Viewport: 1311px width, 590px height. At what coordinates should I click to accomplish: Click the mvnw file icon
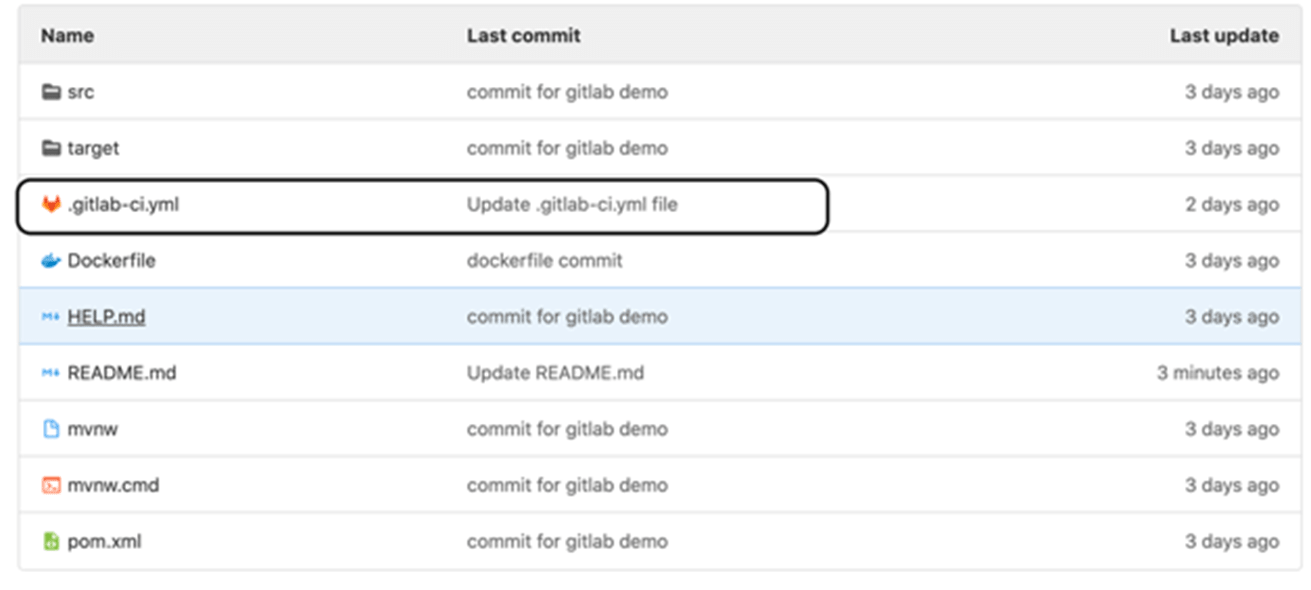(51, 429)
